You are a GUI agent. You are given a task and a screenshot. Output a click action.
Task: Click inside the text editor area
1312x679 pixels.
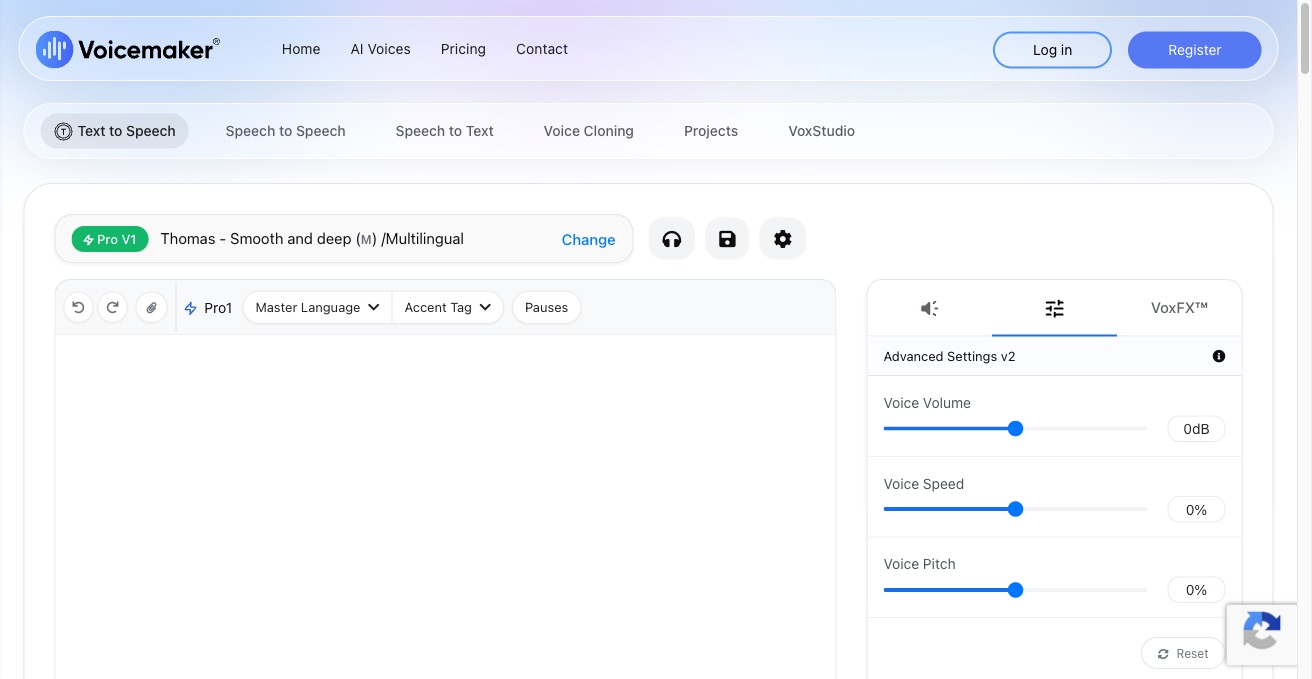click(x=445, y=500)
